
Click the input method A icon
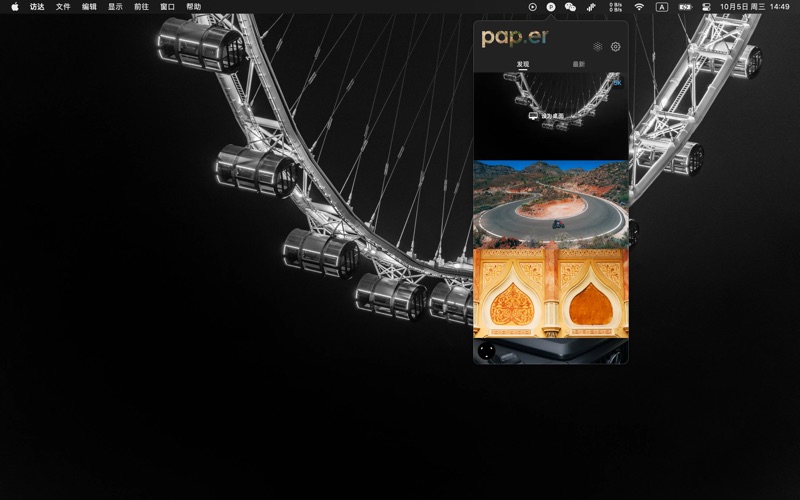(662, 7)
